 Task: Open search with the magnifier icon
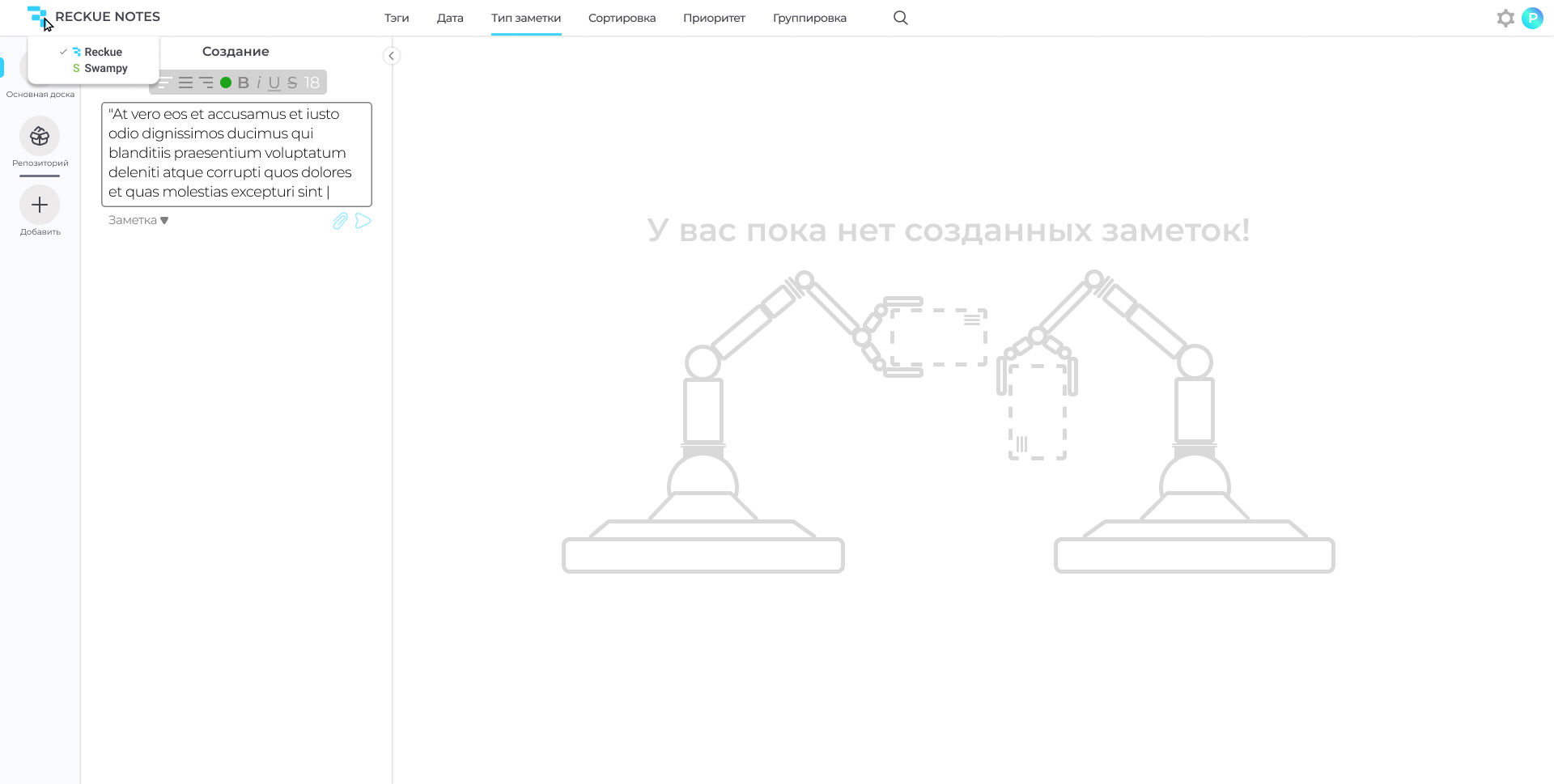(x=900, y=17)
